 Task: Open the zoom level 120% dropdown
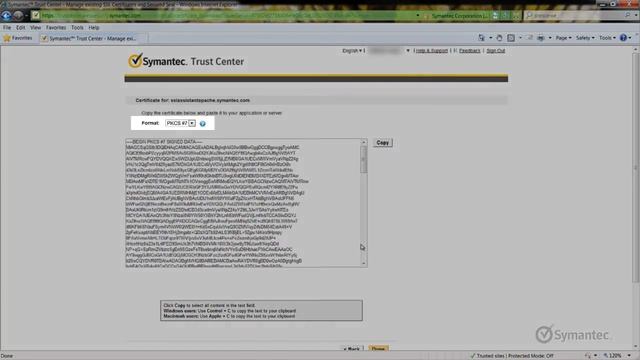click(x=629, y=356)
